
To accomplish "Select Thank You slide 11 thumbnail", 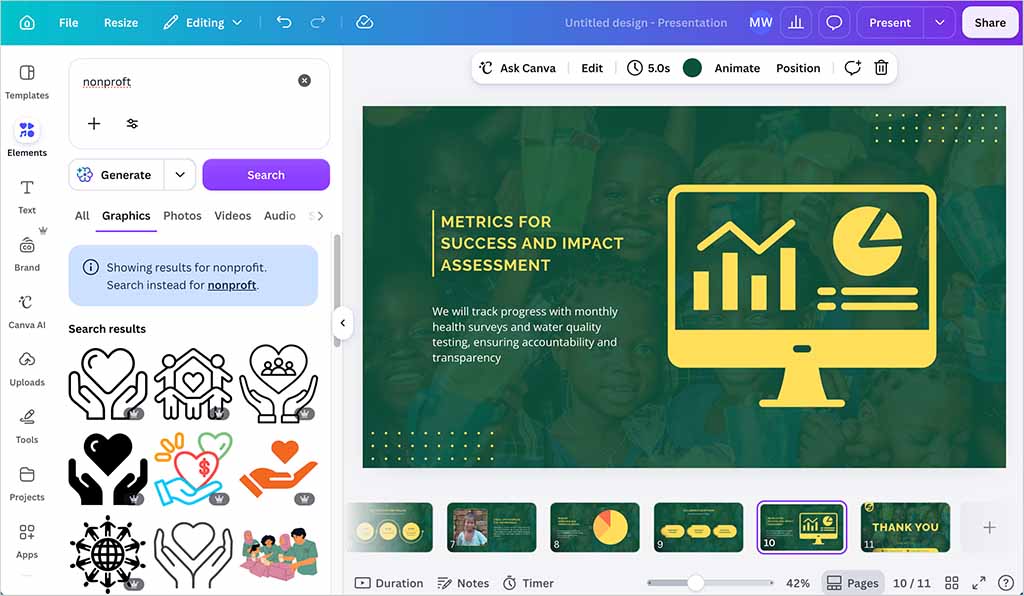I will (x=905, y=527).
